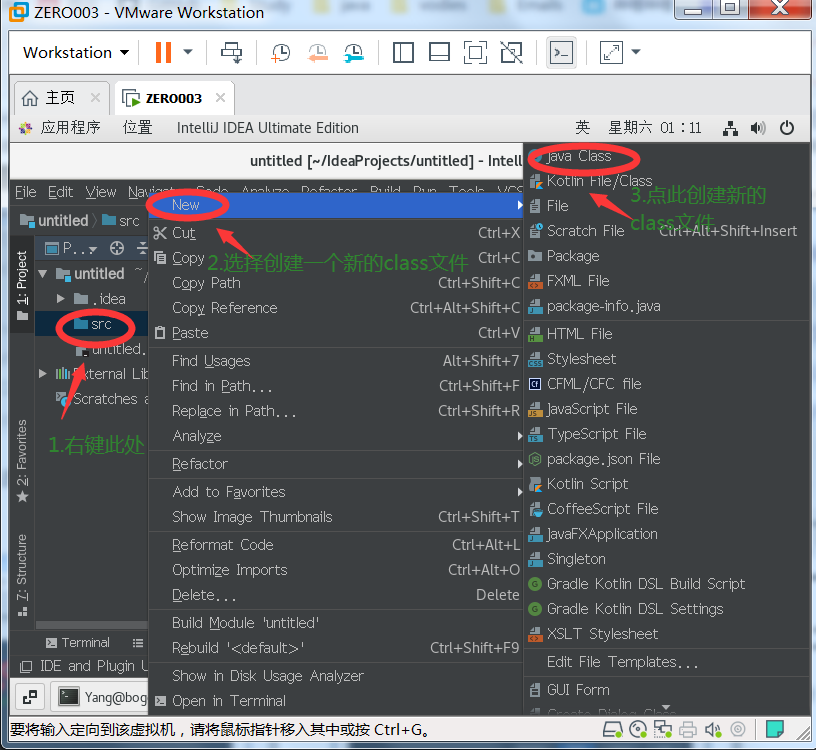The width and height of the screenshot is (816, 750).
Task: Create a new Stylesheet
Action: [667, 359]
